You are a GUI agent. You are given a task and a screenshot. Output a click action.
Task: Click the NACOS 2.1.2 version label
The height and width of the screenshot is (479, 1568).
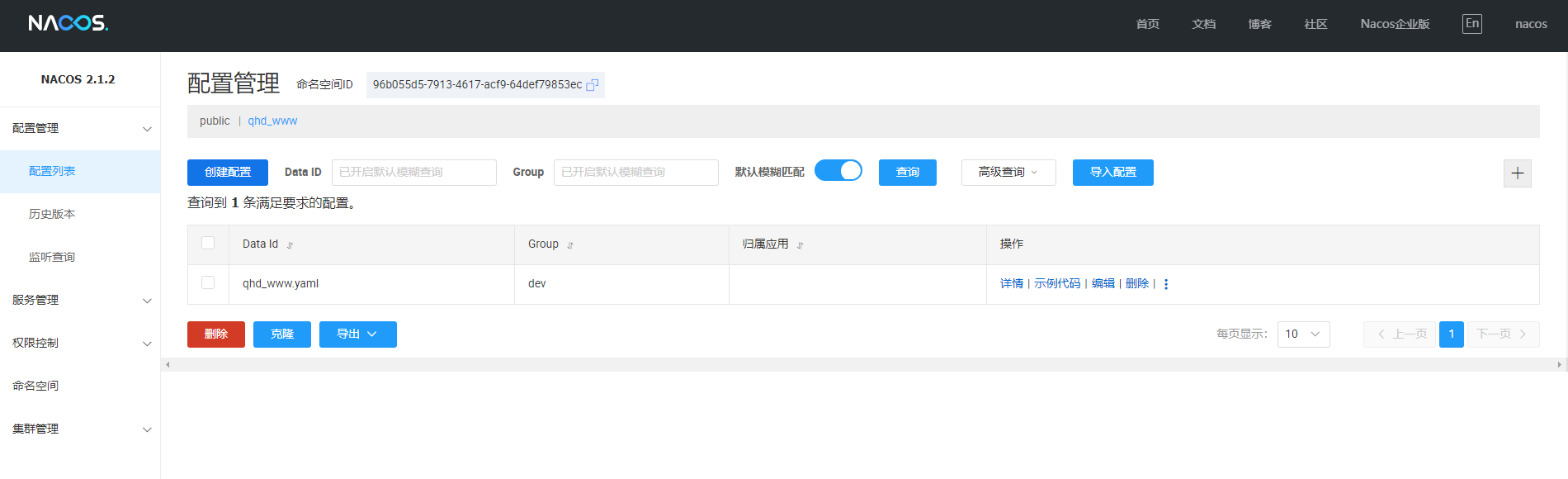point(78,79)
